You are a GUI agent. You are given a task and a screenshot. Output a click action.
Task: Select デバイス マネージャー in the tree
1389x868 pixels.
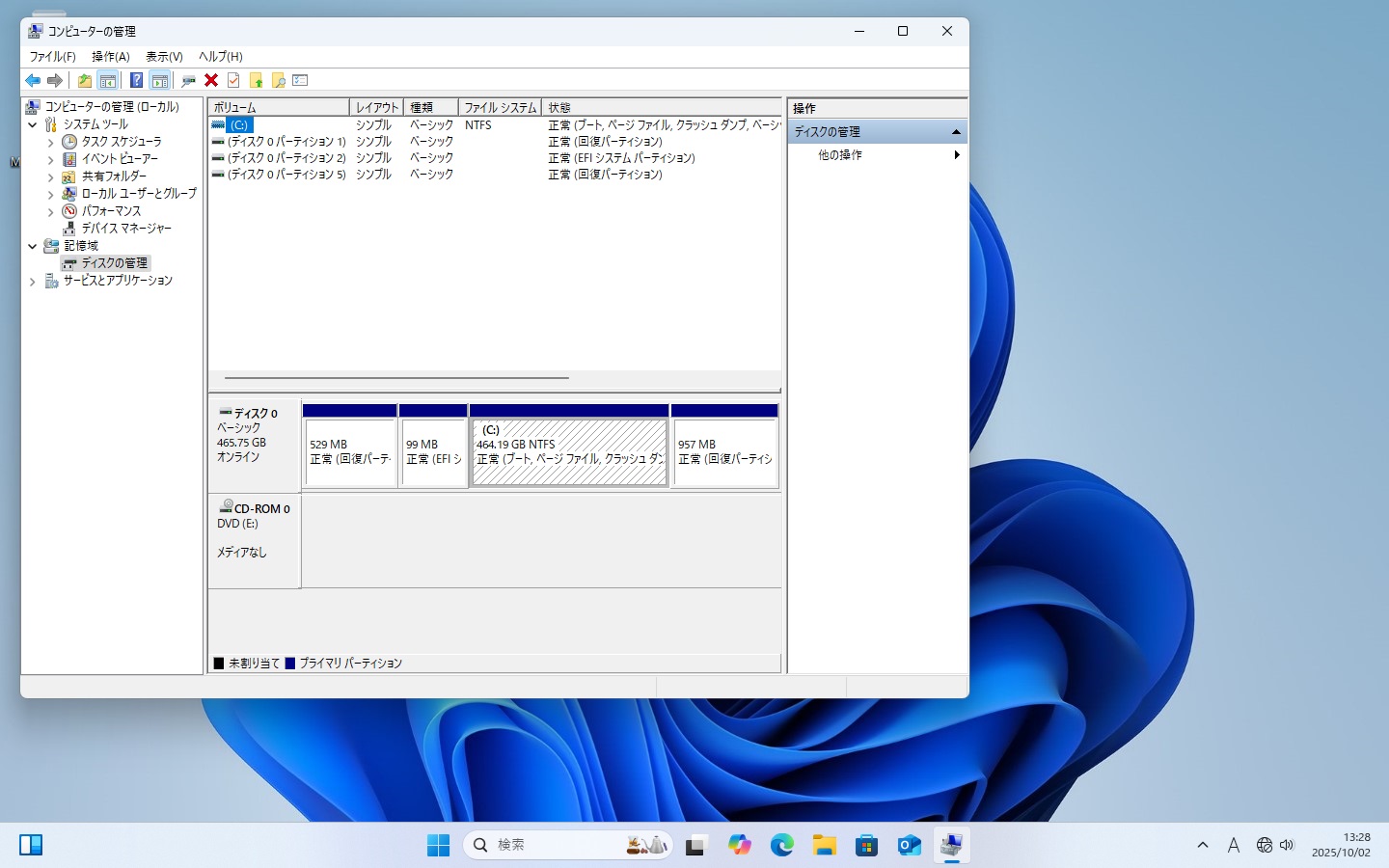point(125,229)
